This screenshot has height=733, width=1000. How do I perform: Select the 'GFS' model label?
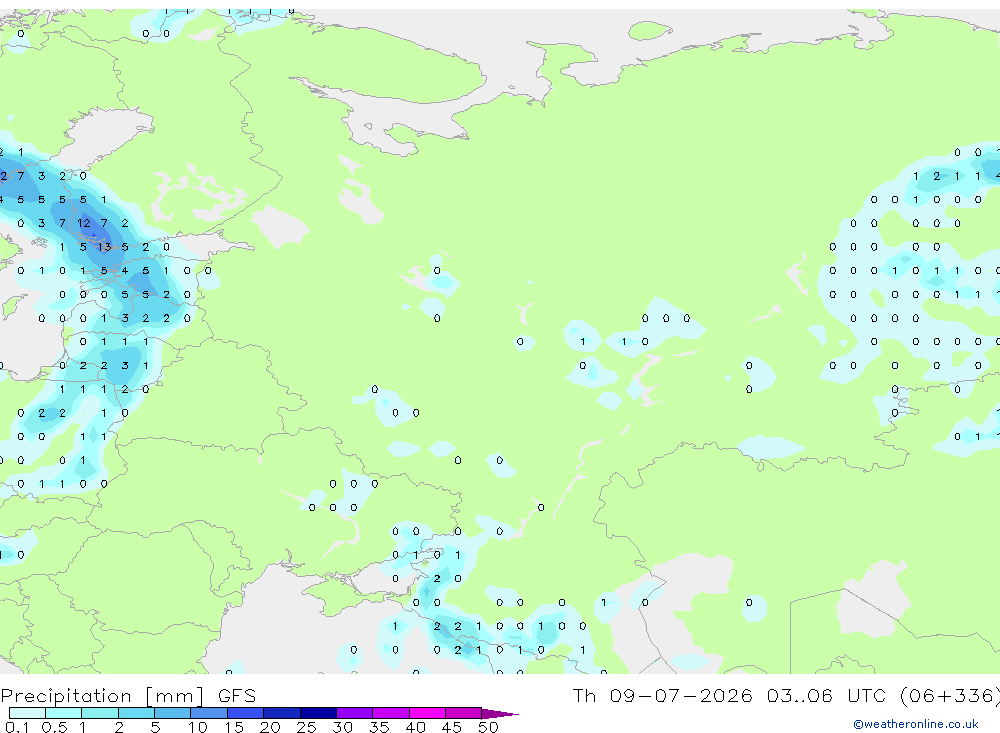[237, 696]
